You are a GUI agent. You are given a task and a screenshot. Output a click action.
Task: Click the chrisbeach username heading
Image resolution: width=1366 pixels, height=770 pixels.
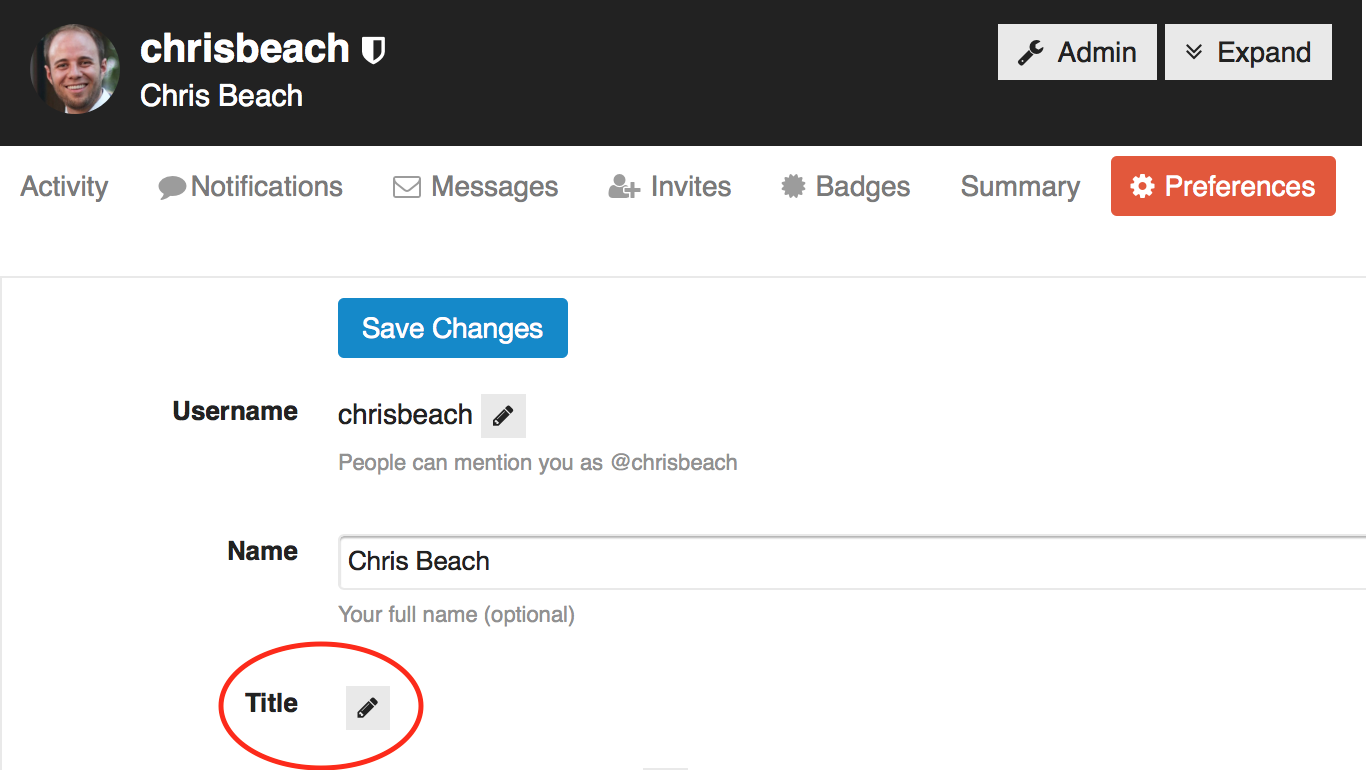(245, 49)
